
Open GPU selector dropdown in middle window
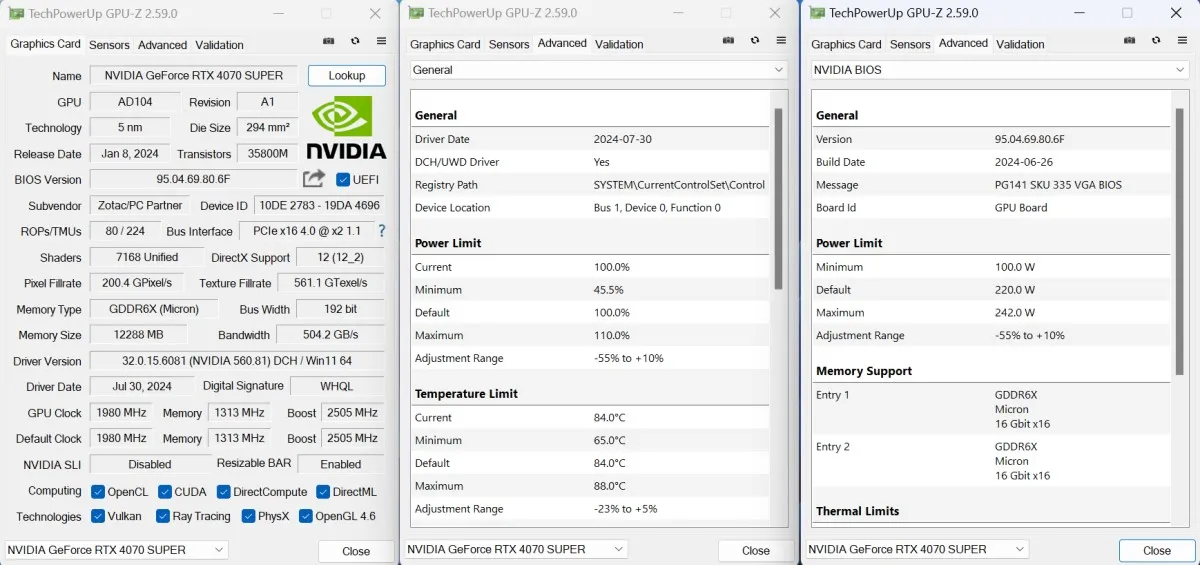click(515, 549)
